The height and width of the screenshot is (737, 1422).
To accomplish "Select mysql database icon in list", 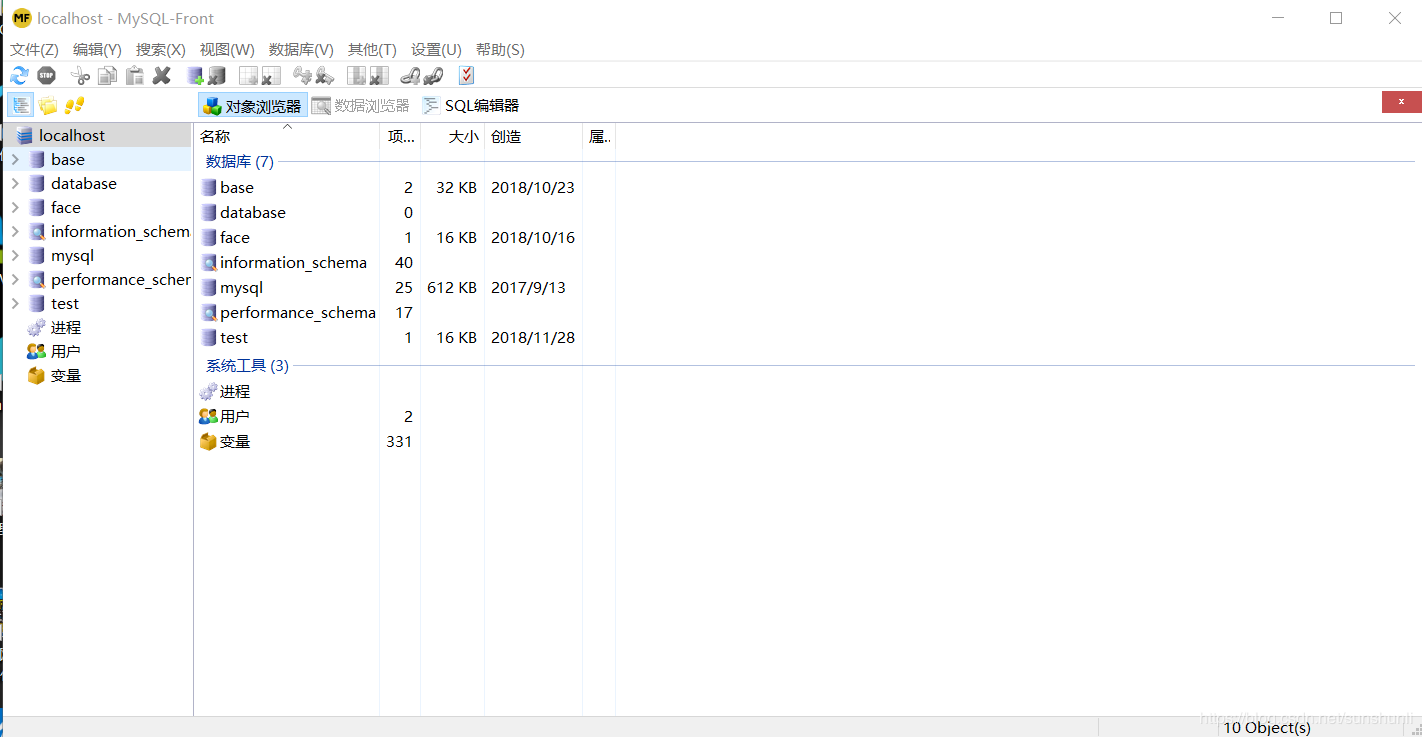I will pos(209,287).
